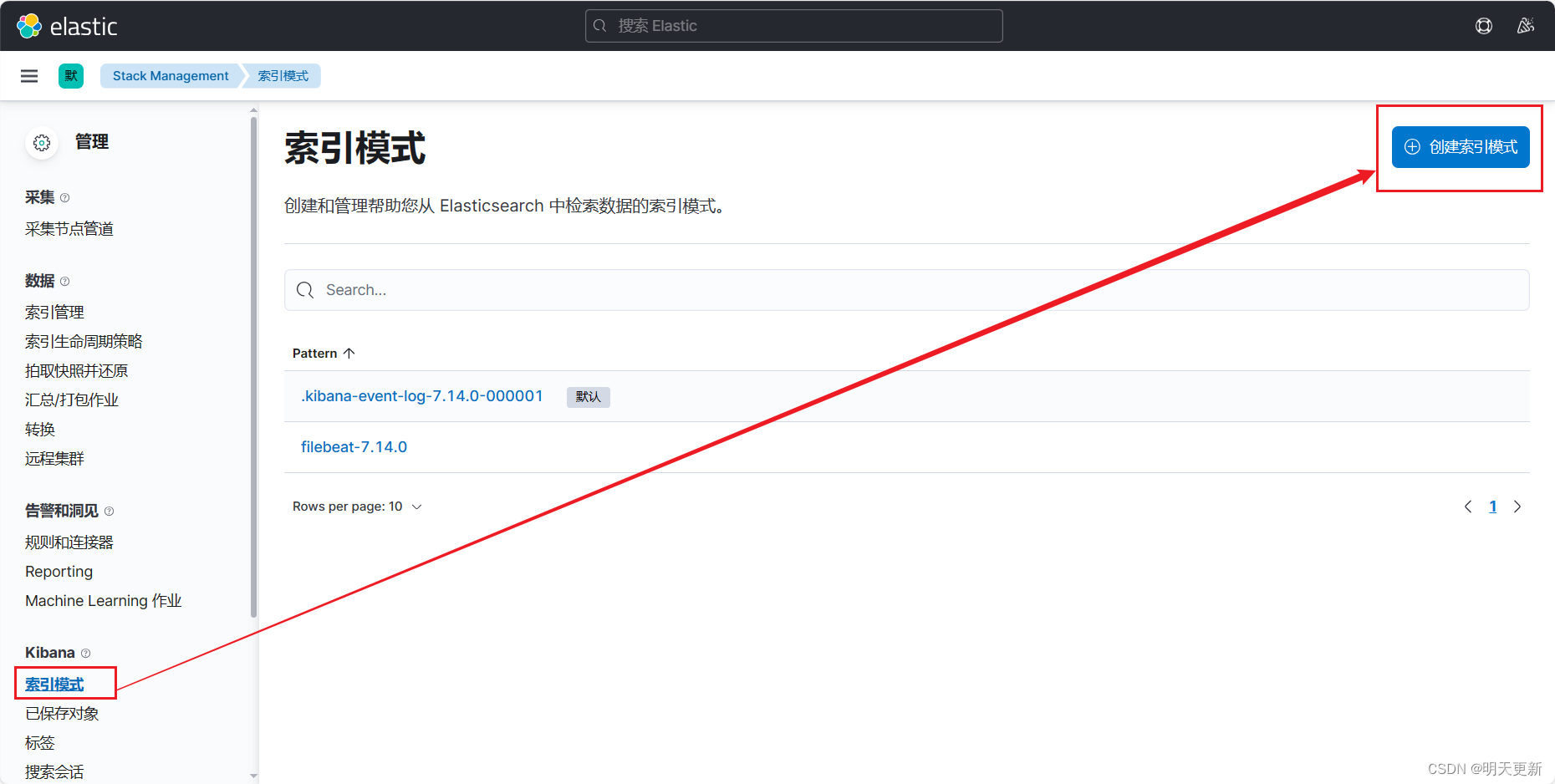Click the next page chevron

click(1518, 506)
